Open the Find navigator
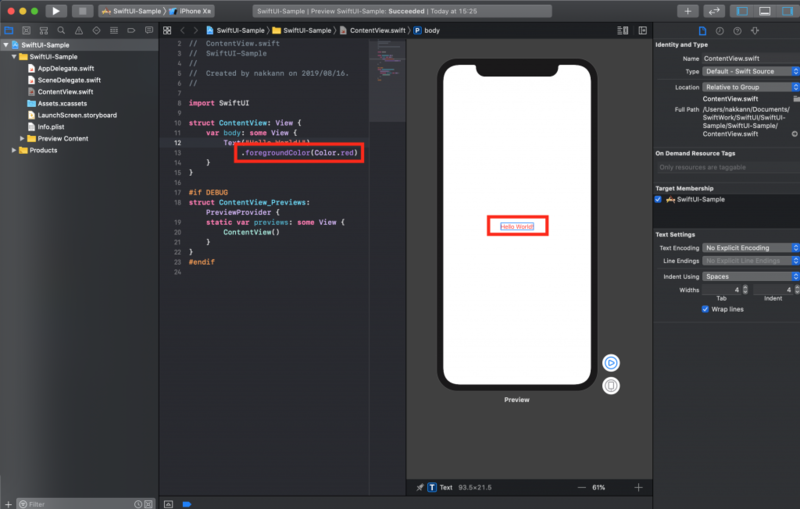800x509 pixels. point(61,30)
